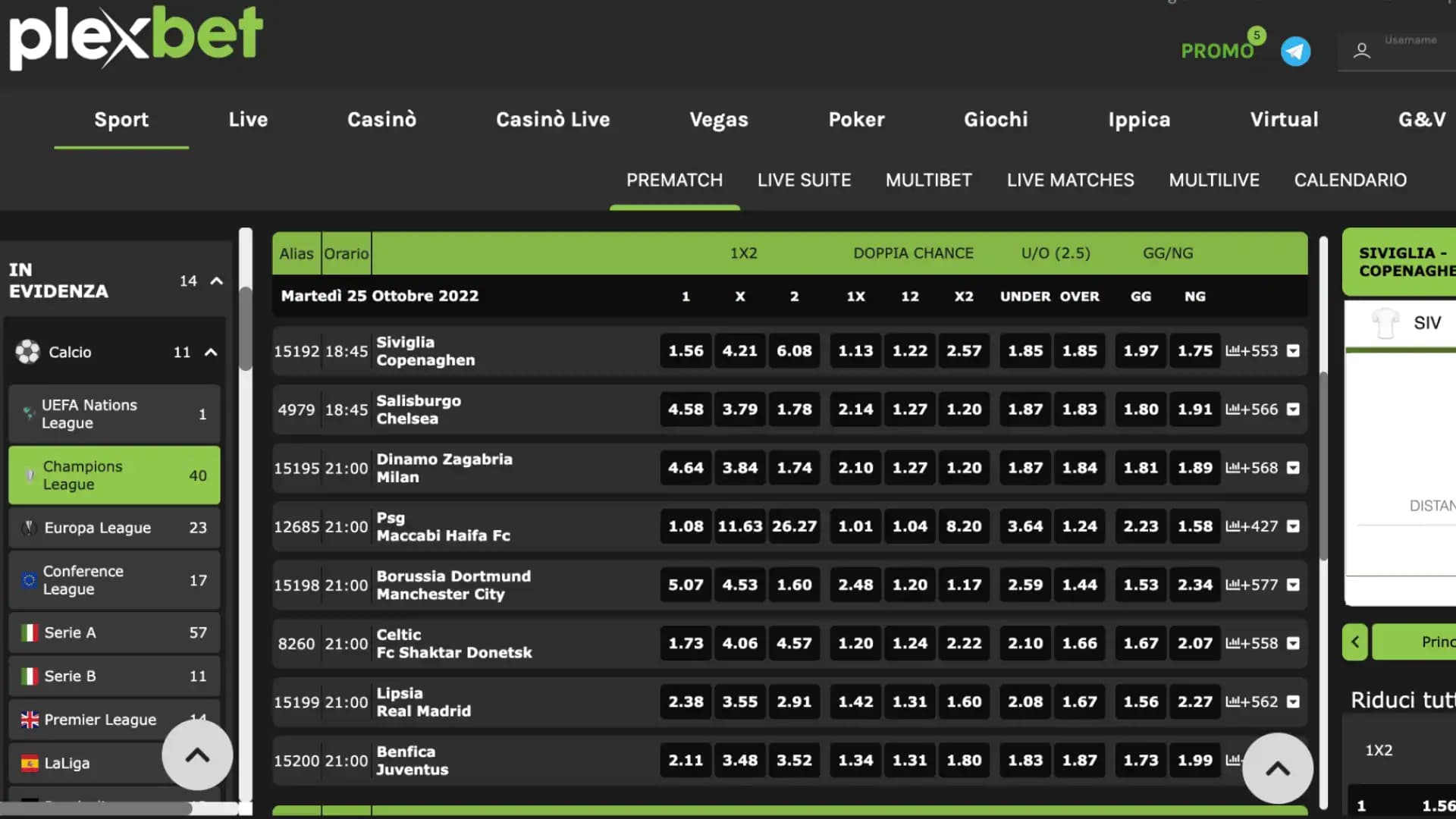Viewport: 1456px width, 819px height.
Task: Expand more markets for Borussia Dortmund match
Action: coord(1293,585)
